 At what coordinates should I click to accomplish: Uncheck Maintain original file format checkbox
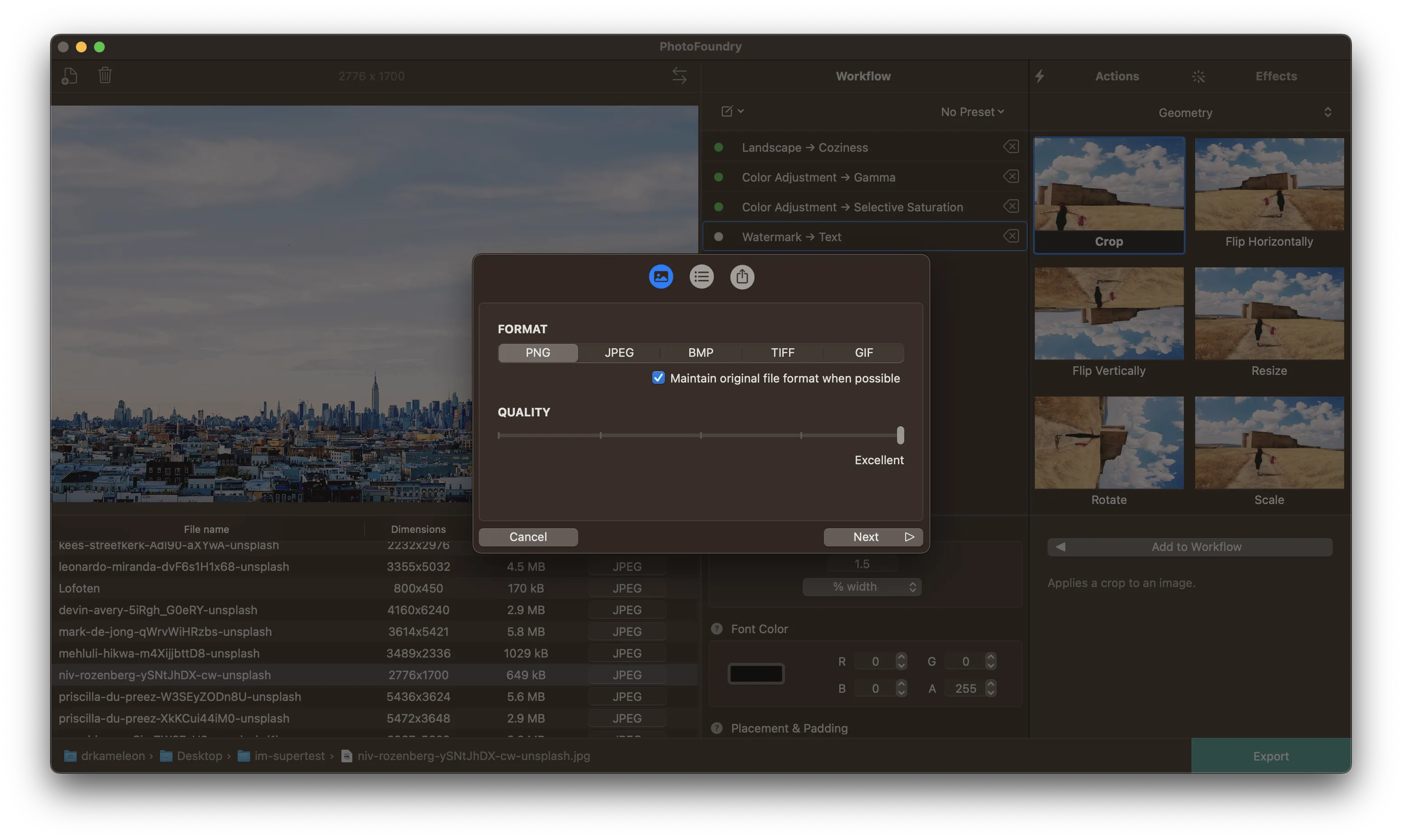pos(658,378)
